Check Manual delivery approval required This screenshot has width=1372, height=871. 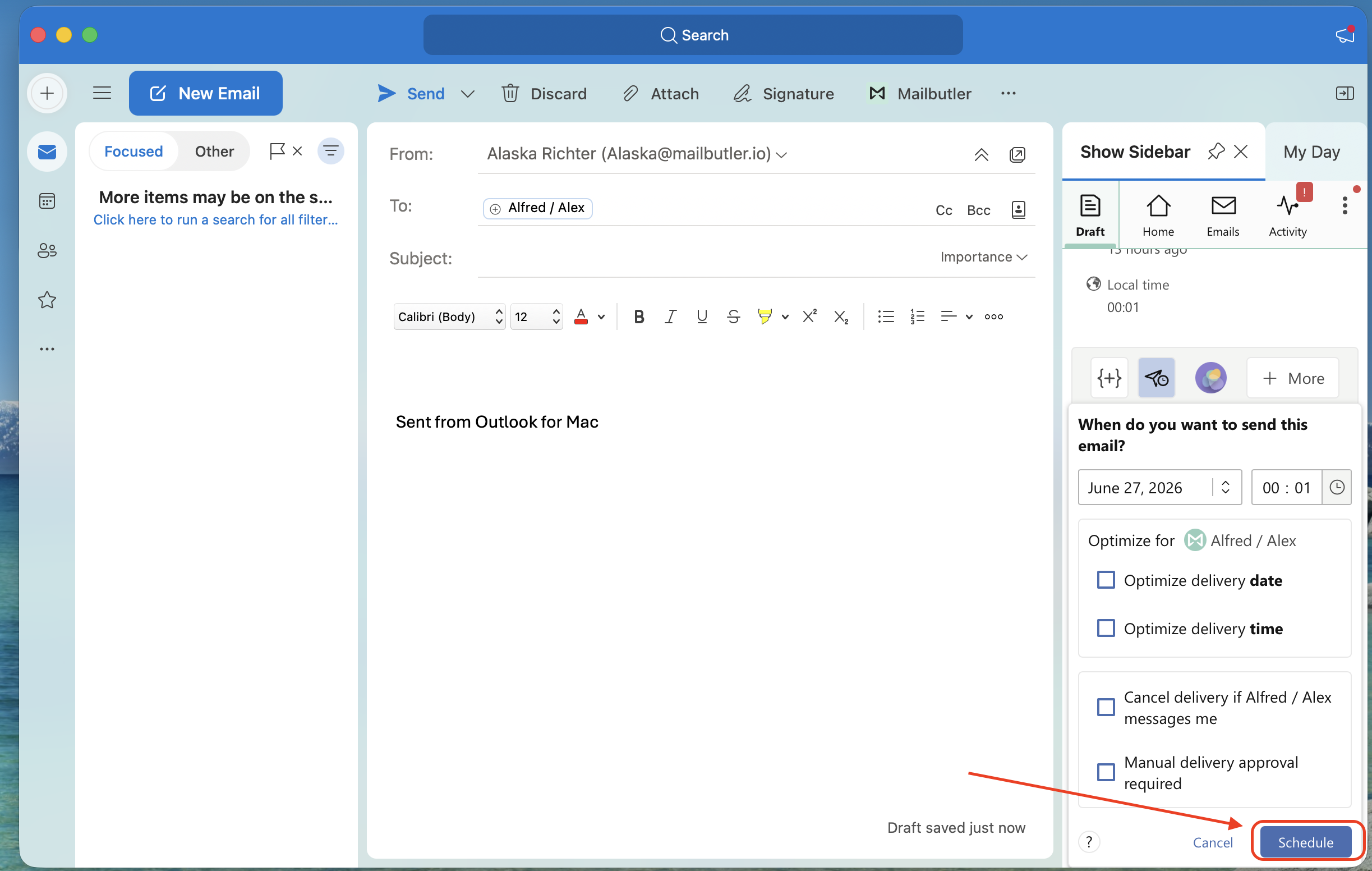click(1106, 772)
